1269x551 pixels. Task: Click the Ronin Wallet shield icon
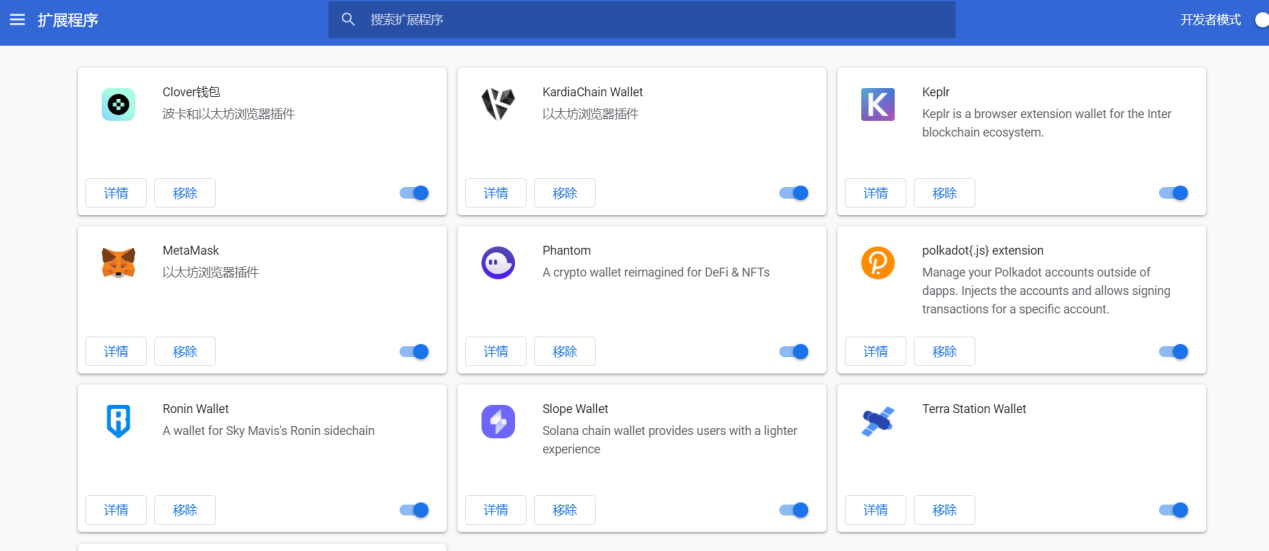pyautogui.click(x=118, y=421)
